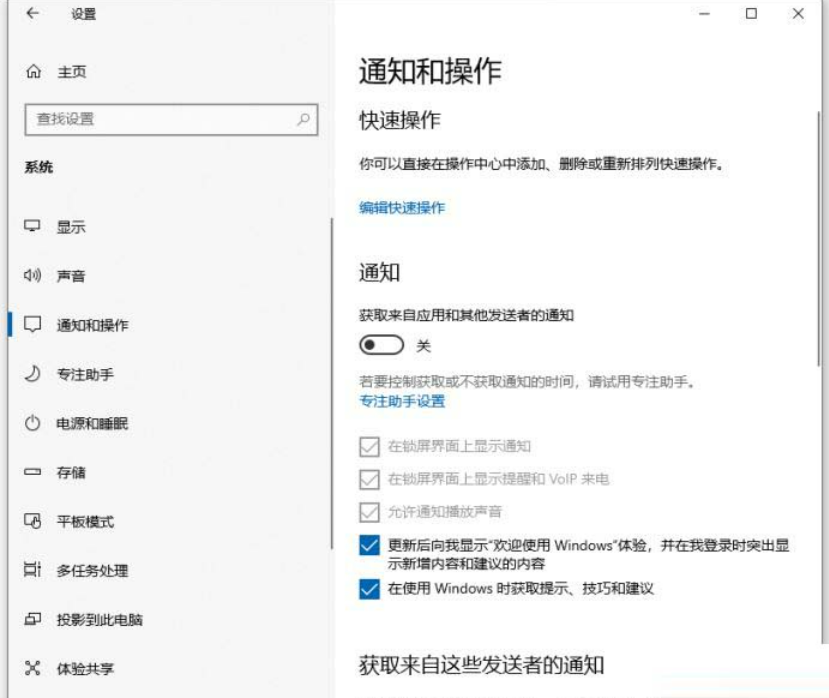Select the 平板模式 tablet icon

(x=32, y=521)
